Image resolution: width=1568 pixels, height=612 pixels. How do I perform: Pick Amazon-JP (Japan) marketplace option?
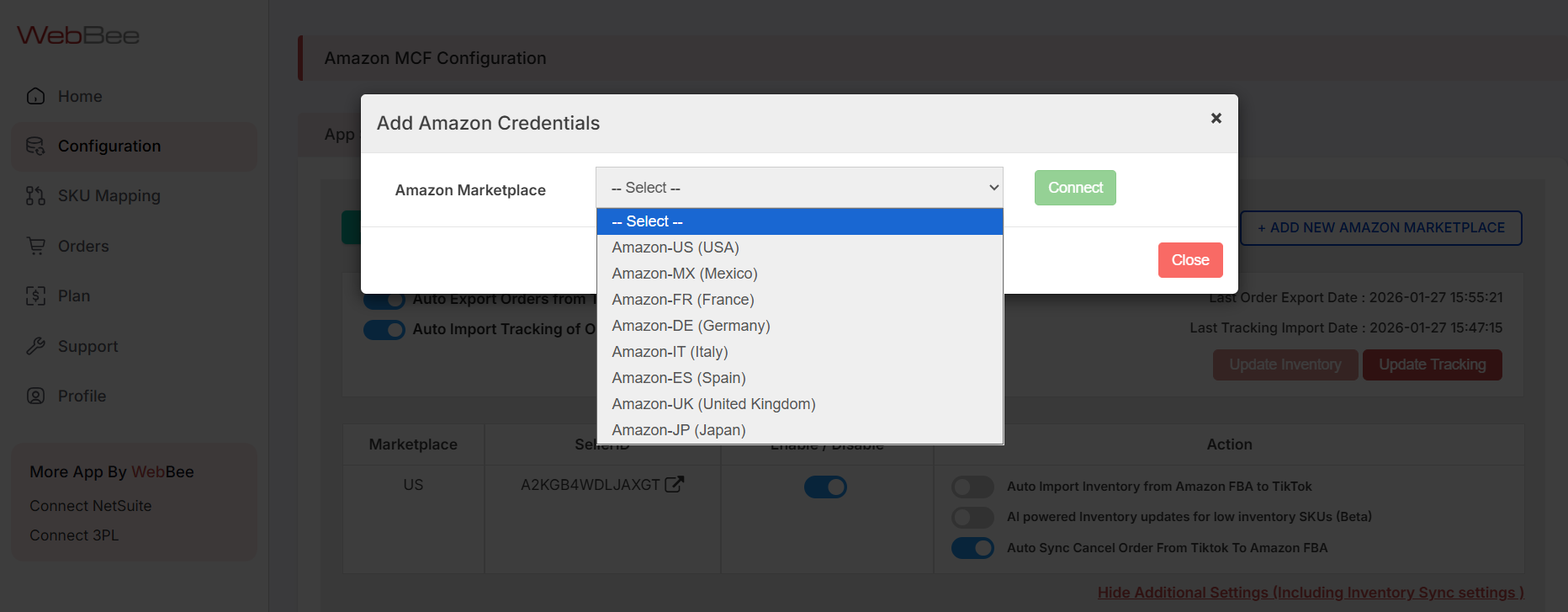point(678,430)
